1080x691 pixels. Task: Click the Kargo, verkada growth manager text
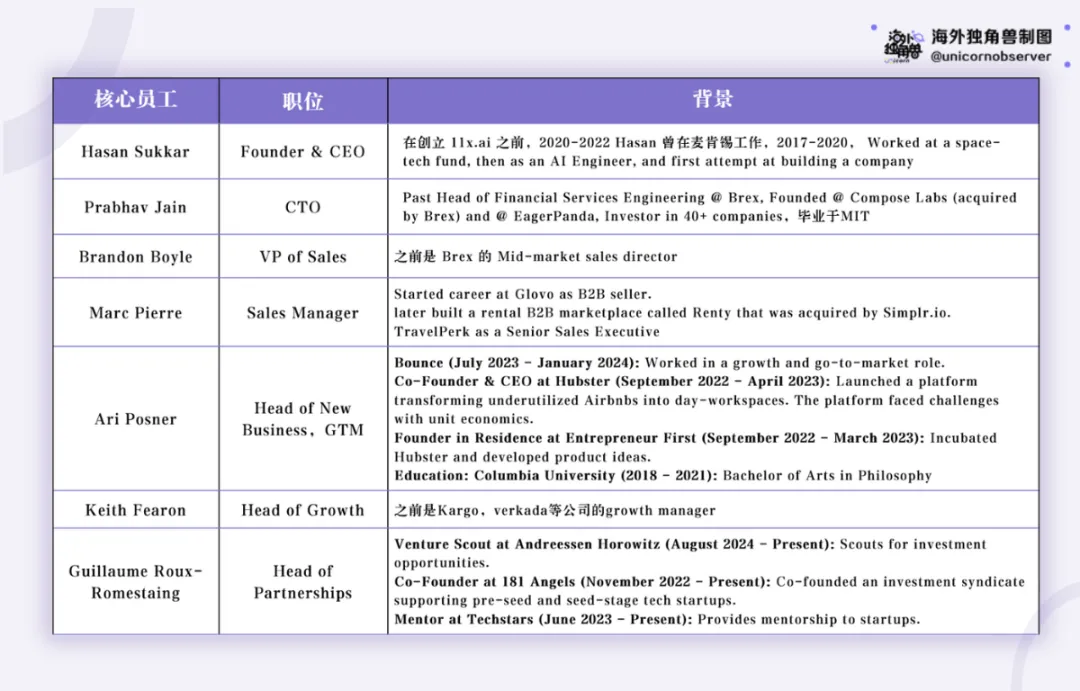pos(555,510)
